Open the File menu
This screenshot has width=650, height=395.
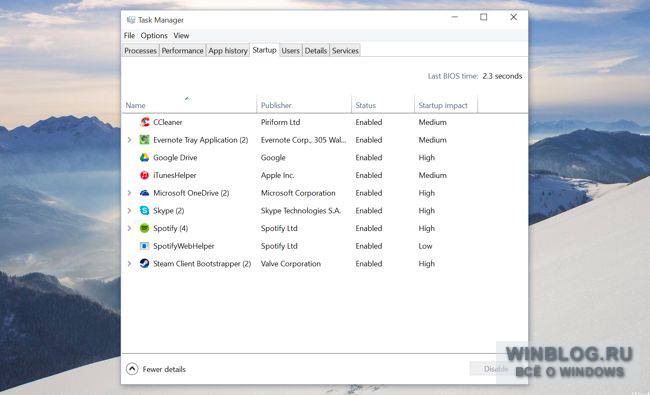point(129,36)
